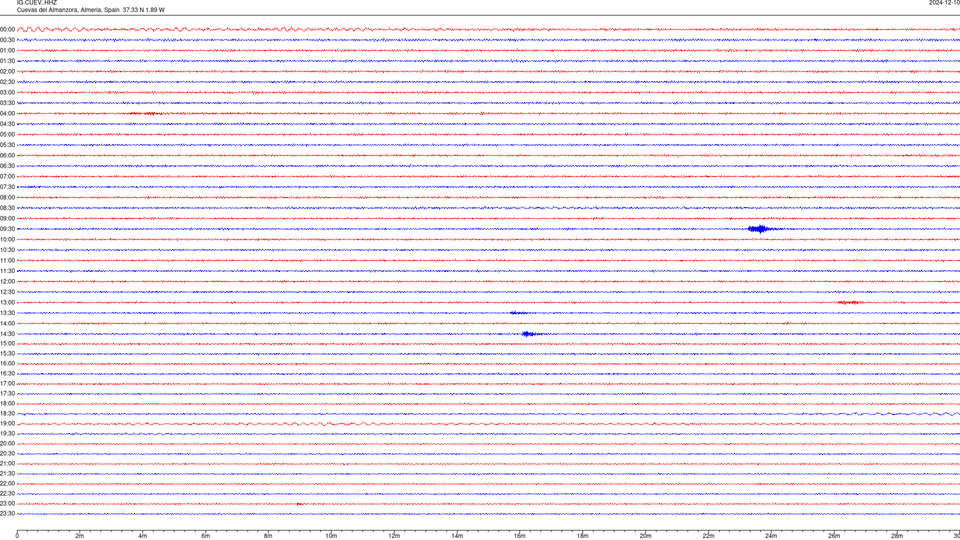This screenshot has width=960, height=540.
Task: Select the 02:00 trace time label
Action: click(x=7, y=72)
